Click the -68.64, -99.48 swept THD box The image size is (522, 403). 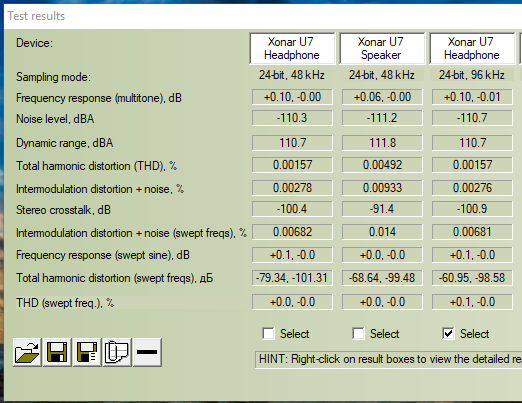(382, 278)
